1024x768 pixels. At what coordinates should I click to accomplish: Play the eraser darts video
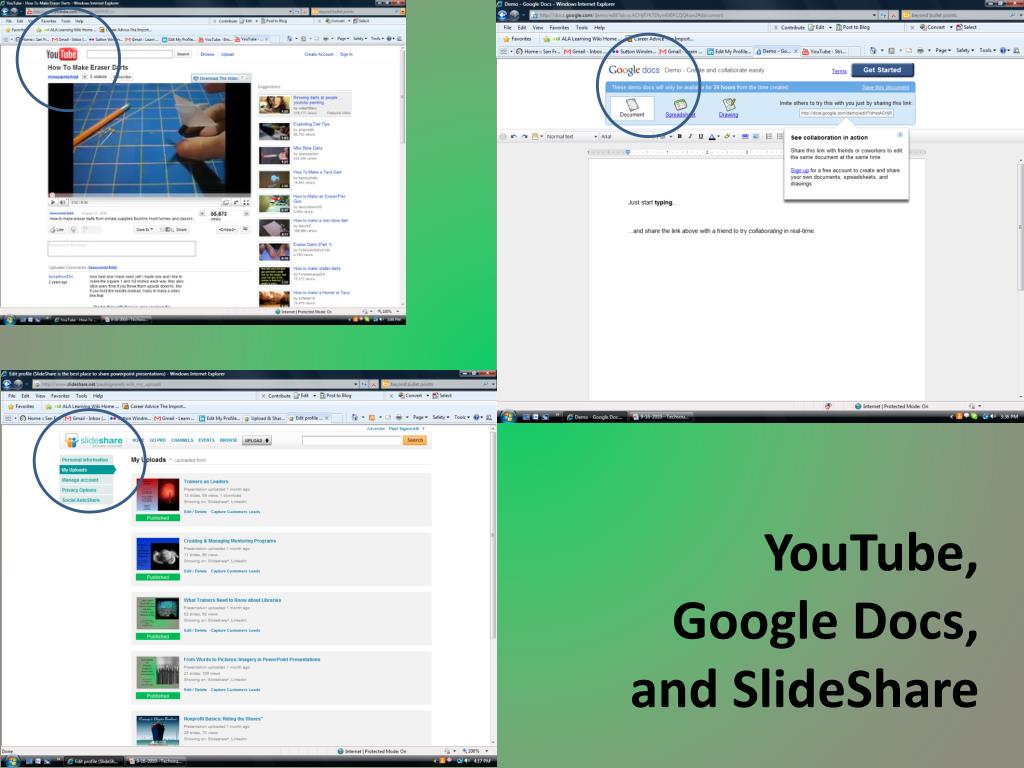[53, 202]
